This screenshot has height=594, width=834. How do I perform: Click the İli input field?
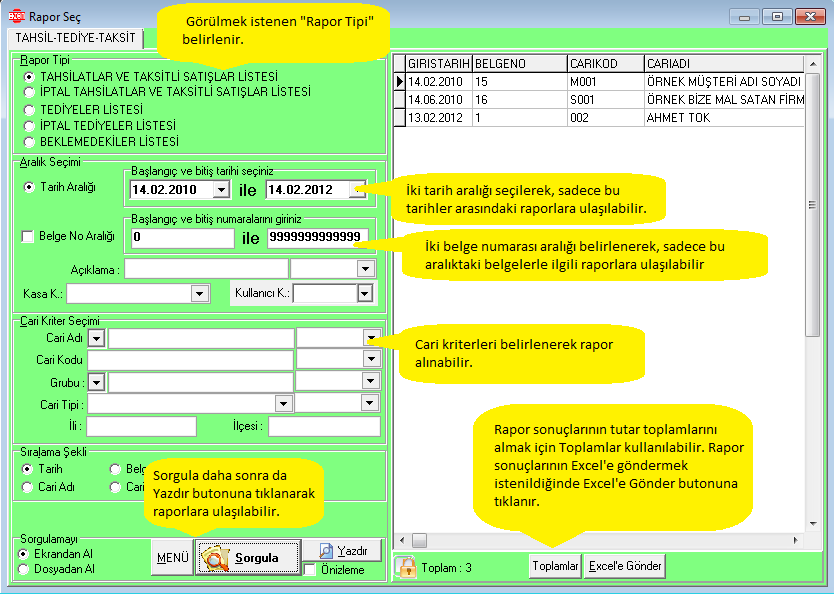141,426
